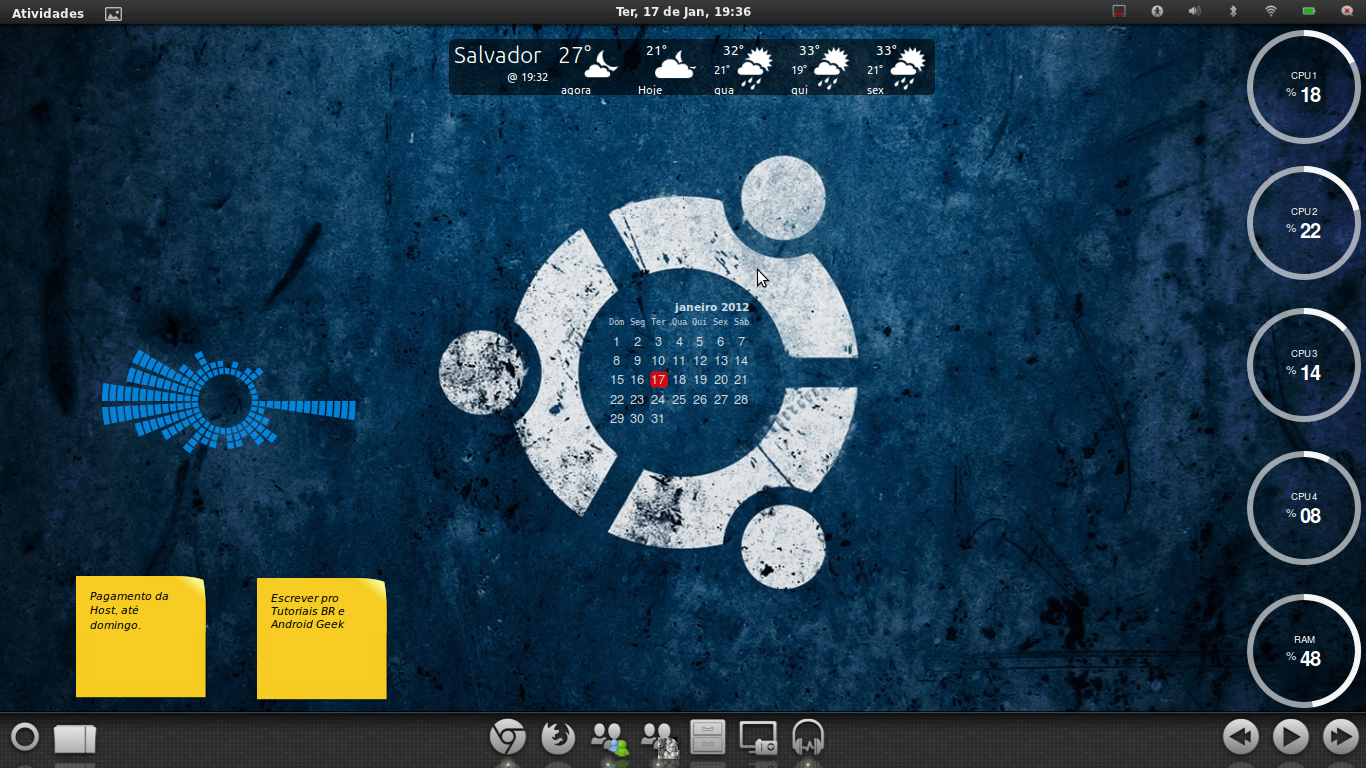Image resolution: width=1366 pixels, height=768 pixels.
Task: Open the chat status bubble icon
Action: tap(1347, 12)
